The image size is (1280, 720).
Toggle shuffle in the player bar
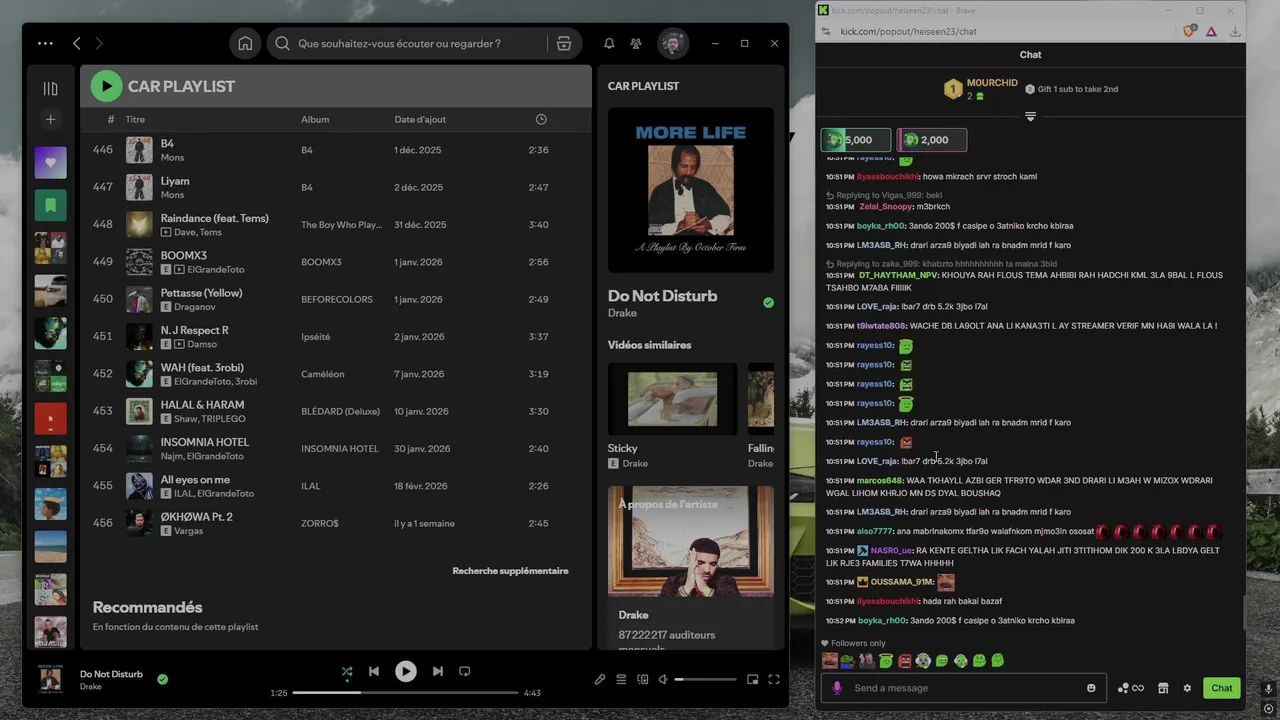click(x=347, y=672)
